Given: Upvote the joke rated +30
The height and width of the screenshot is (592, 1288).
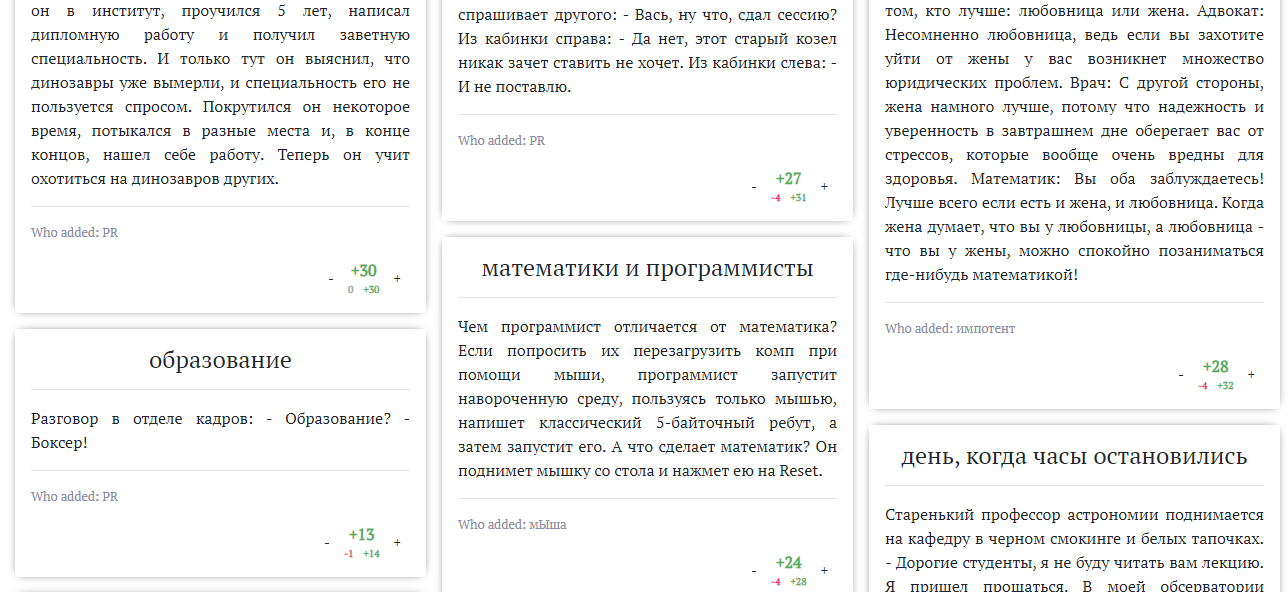Looking at the screenshot, I should tap(397, 279).
